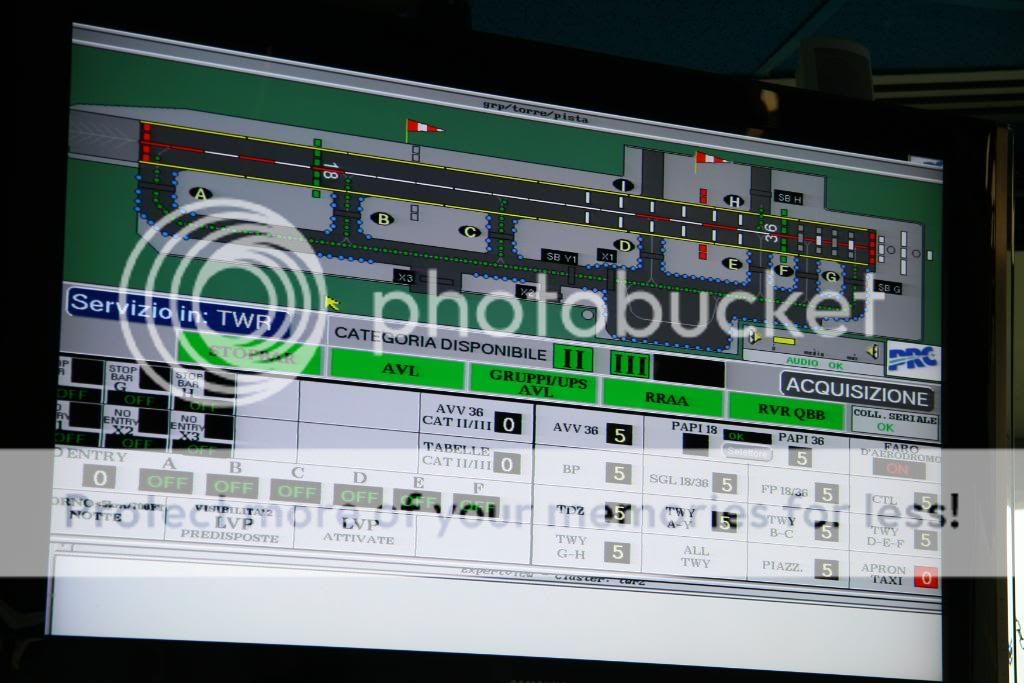Select taxiway H marker on the map

click(x=734, y=201)
